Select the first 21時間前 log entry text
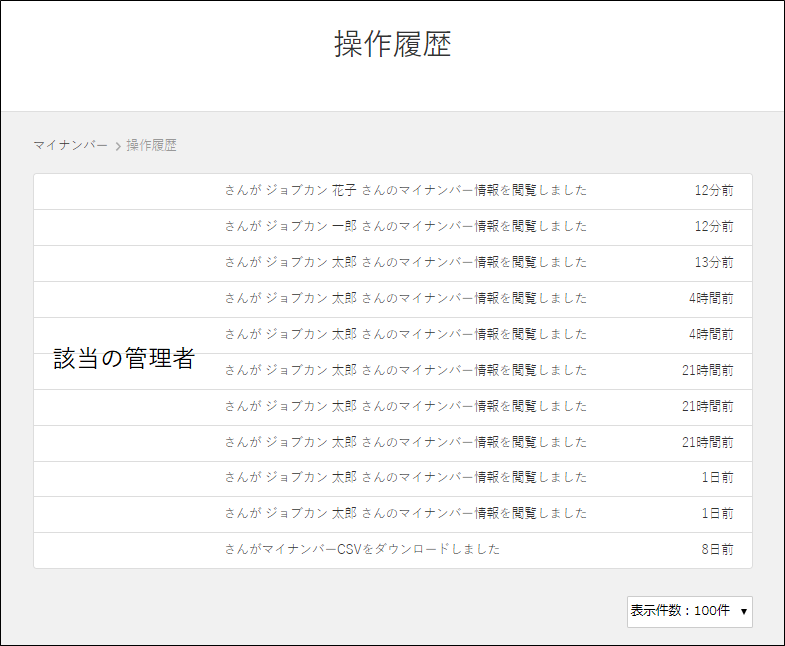Screen dimensions: 785x646 pyautogui.click(x=405, y=370)
